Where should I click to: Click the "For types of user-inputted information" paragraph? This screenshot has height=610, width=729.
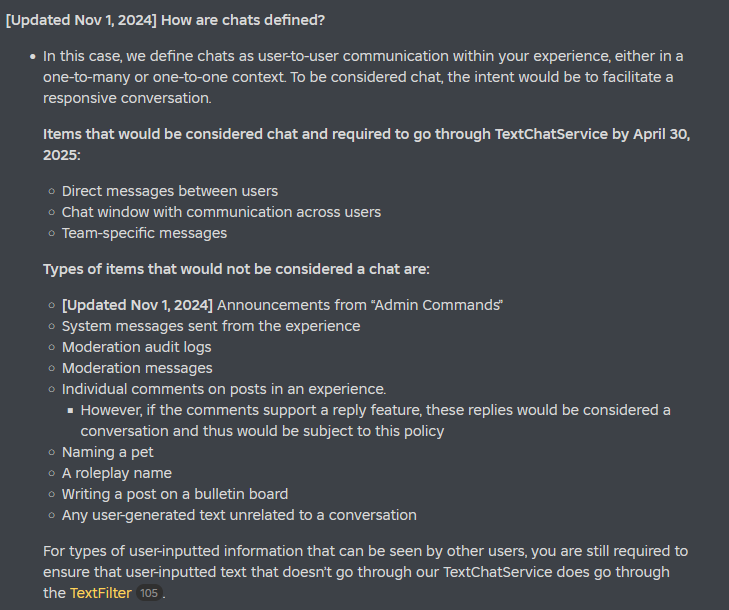365,572
